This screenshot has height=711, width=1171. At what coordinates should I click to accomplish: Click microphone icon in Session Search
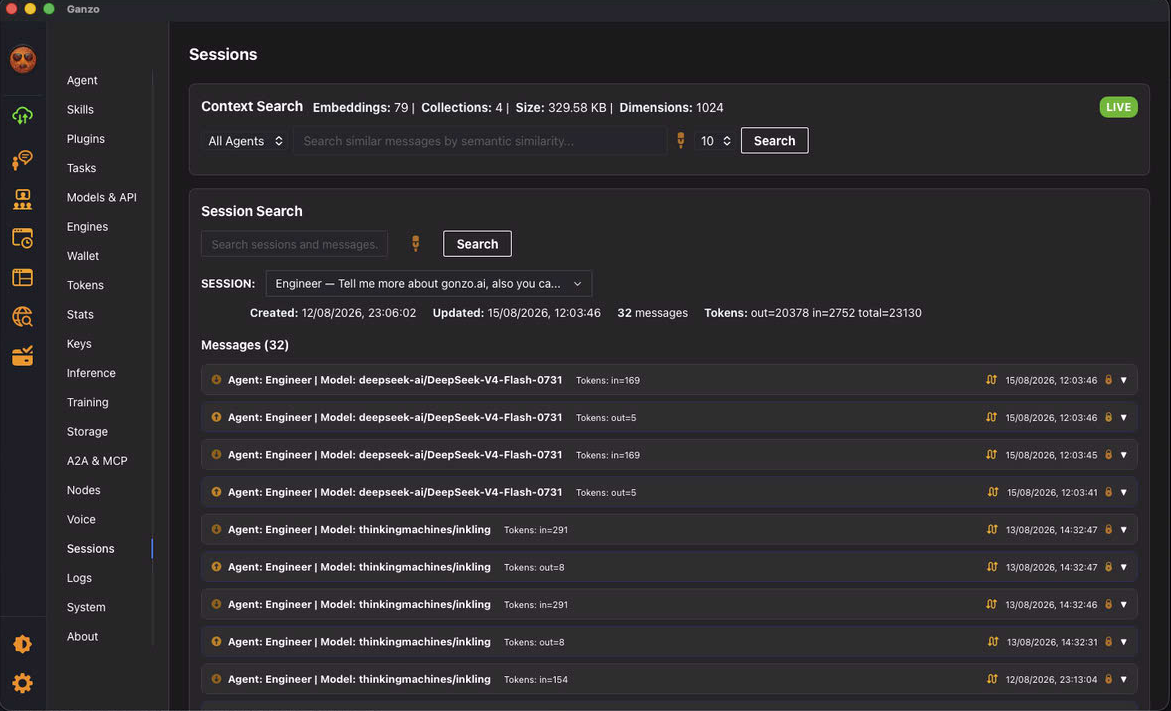(416, 243)
